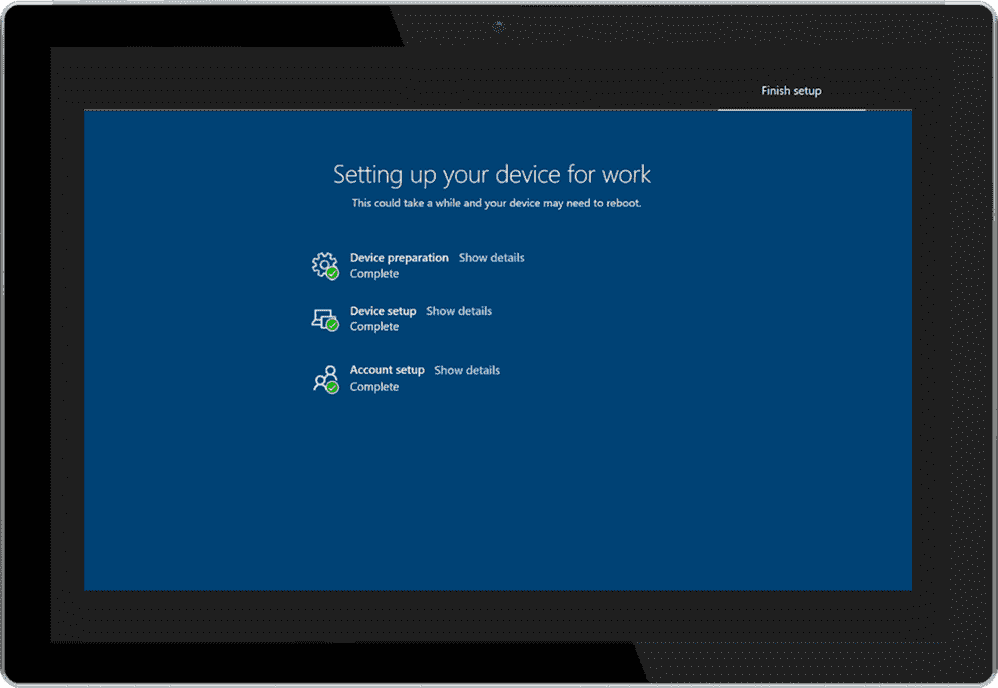Click the Device preparation heading

(399, 258)
